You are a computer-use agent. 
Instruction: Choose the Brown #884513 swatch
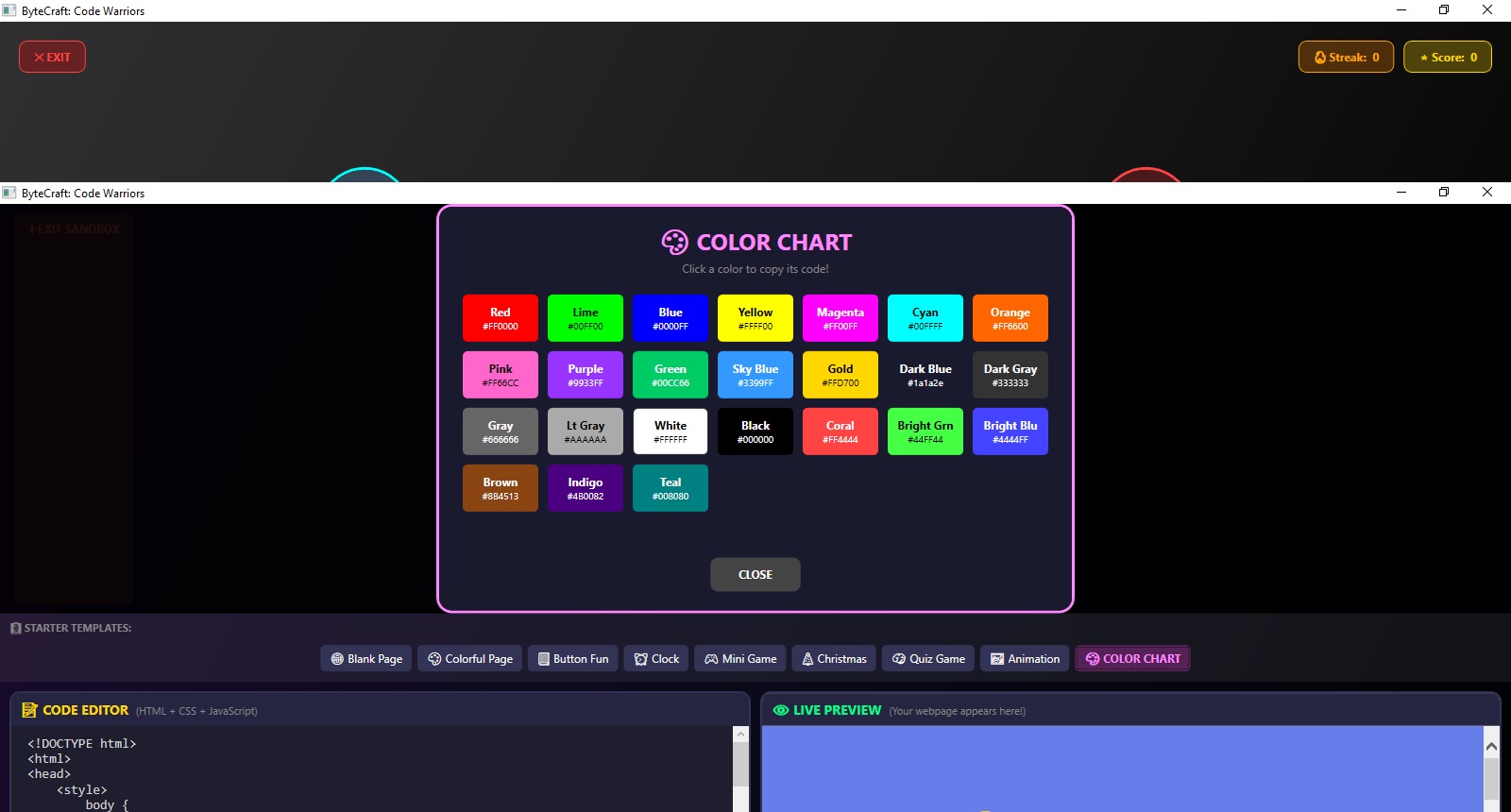[501, 488]
